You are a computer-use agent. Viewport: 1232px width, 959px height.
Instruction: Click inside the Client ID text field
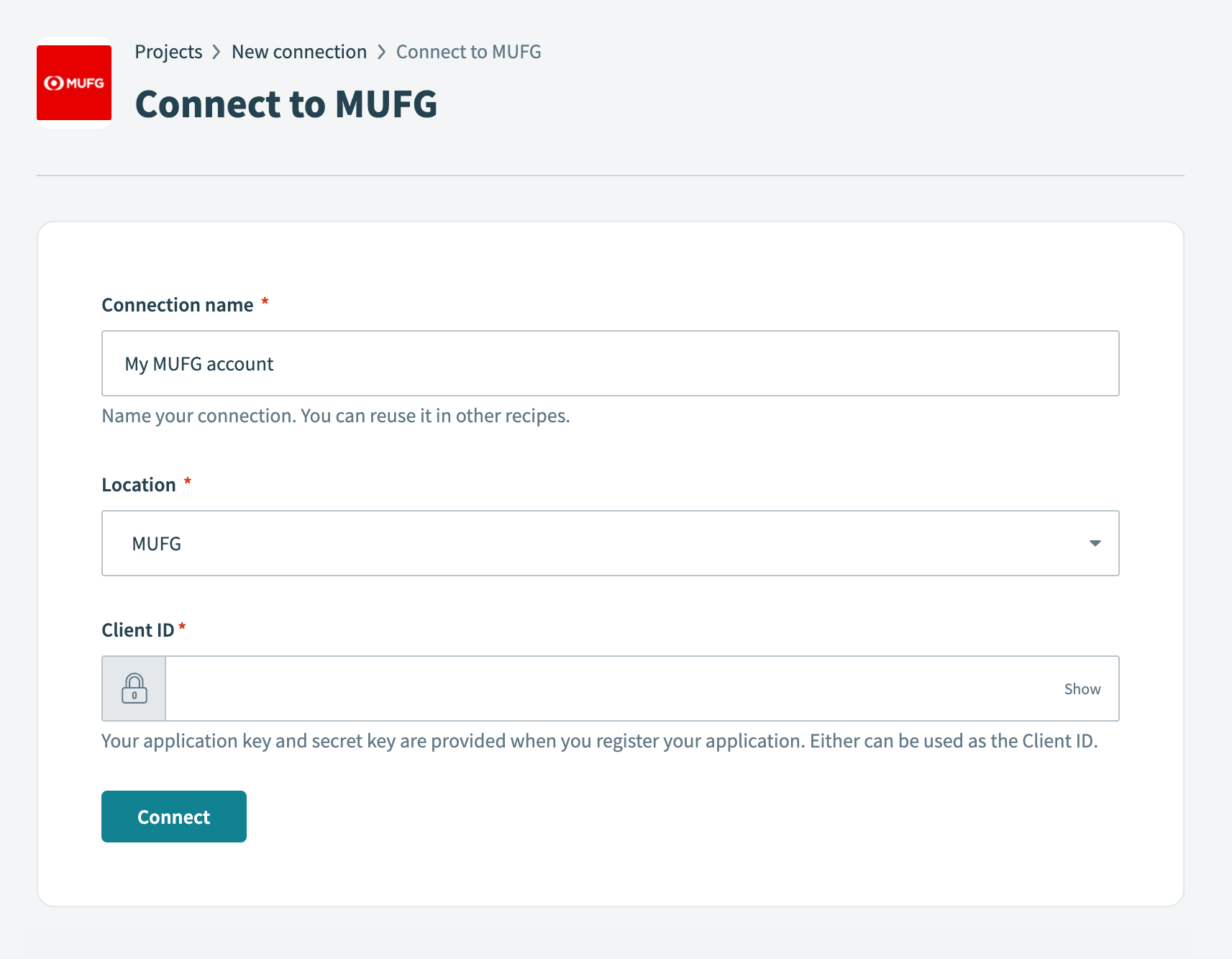tap(611, 688)
